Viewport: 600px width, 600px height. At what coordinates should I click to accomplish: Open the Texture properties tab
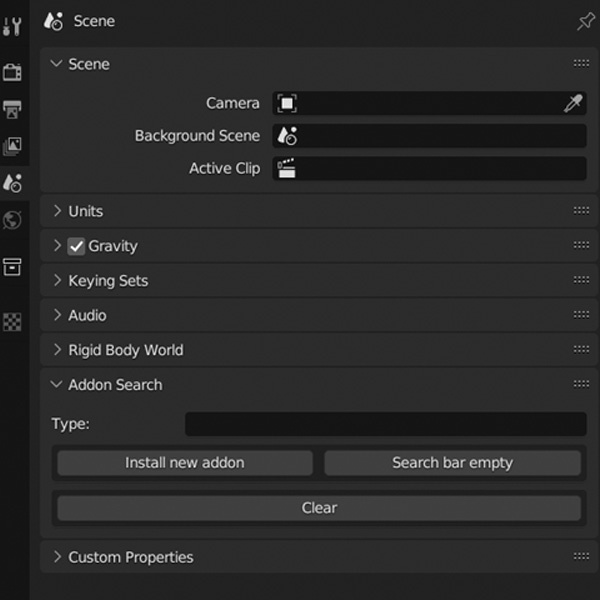pyautogui.click(x=12, y=322)
